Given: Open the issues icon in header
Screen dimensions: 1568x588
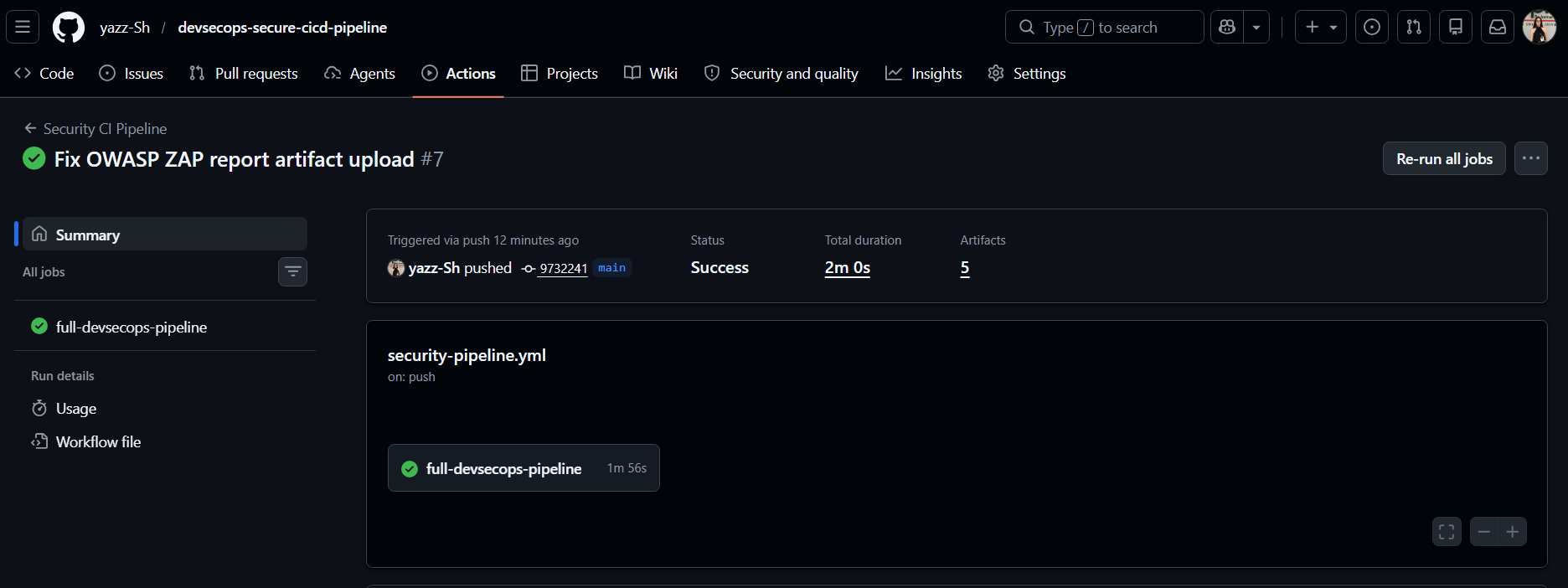Looking at the screenshot, I should click(x=1372, y=27).
